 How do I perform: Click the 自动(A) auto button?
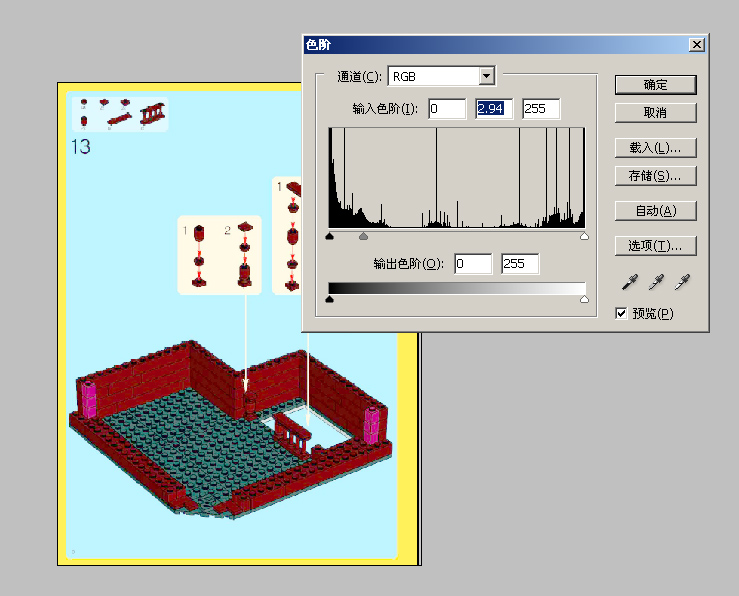[x=656, y=211]
